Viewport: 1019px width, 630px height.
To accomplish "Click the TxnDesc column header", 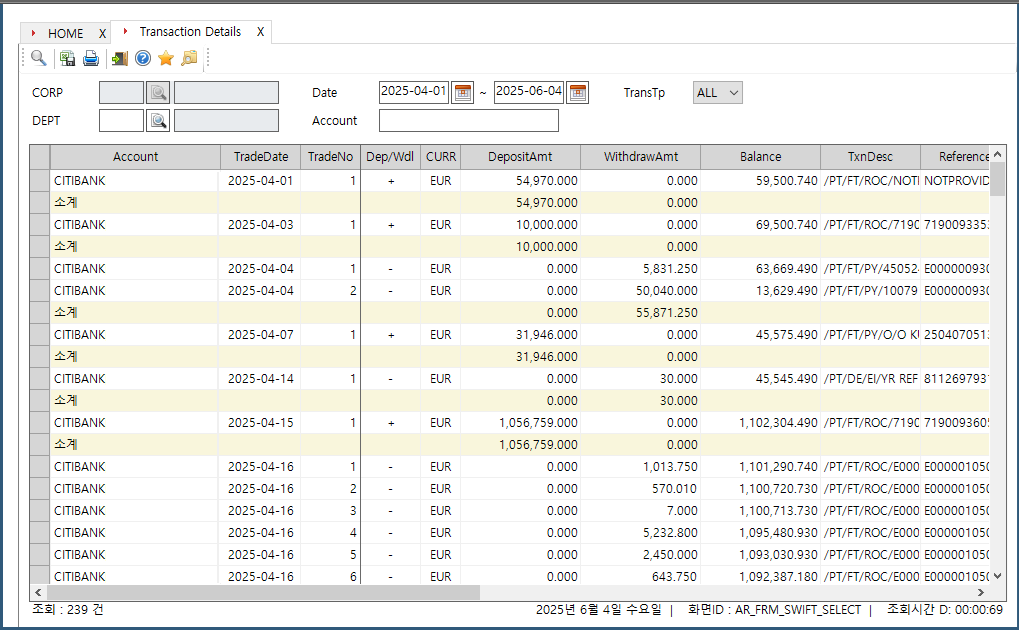I will point(870,157).
